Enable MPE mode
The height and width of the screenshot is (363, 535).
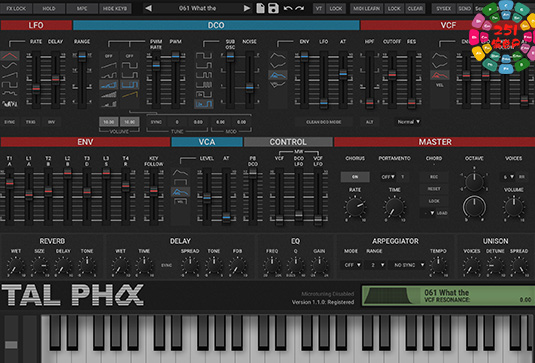pos(82,9)
